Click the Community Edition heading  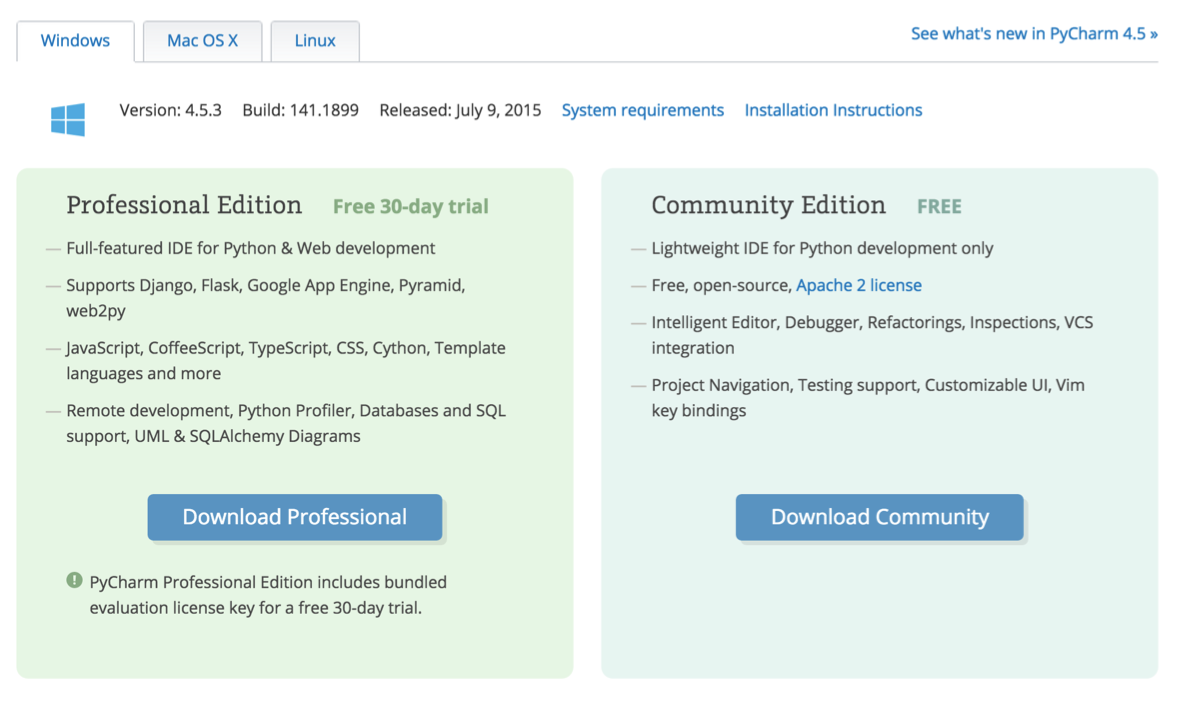[x=768, y=205]
